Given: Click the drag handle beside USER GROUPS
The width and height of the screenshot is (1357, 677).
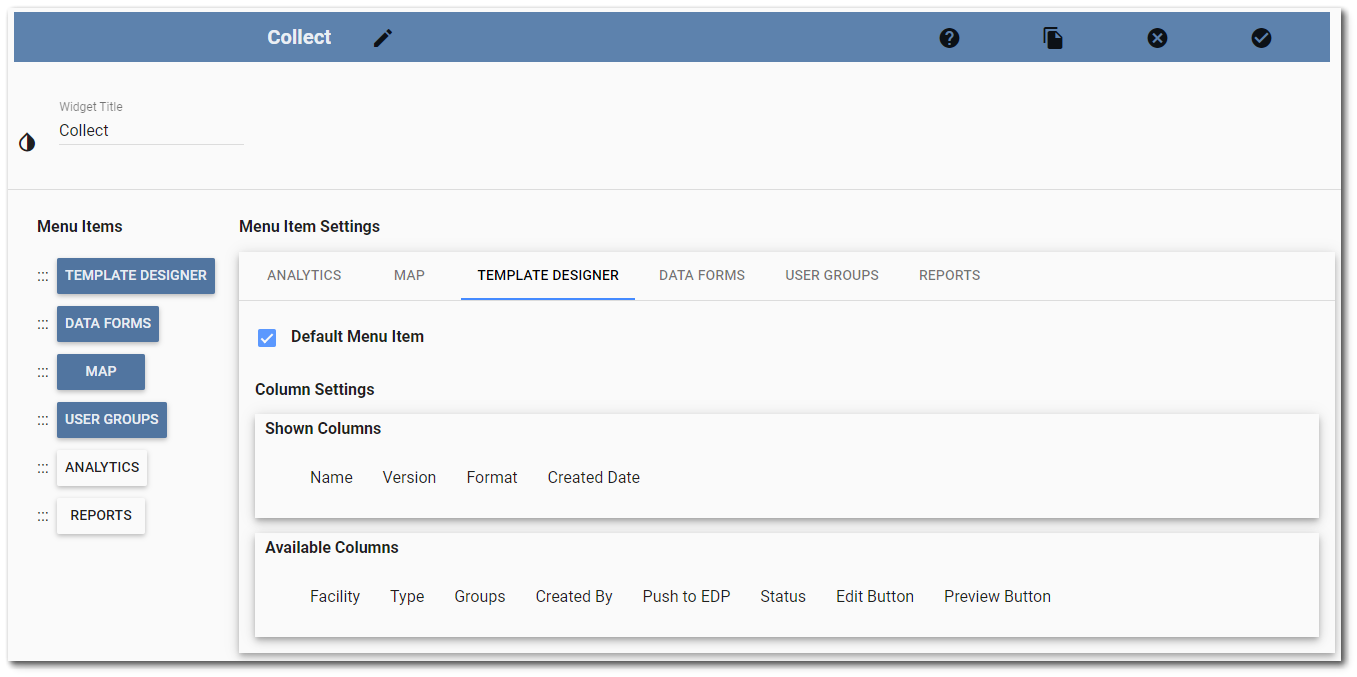Looking at the screenshot, I should (x=42, y=419).
